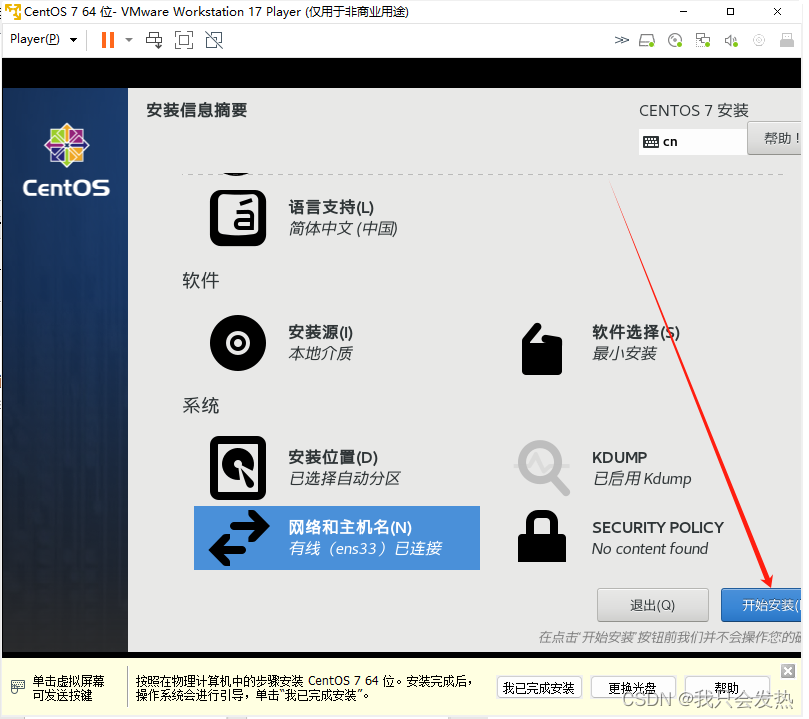Click the 最小安装 status text
This screenshot has height=719, width=809.
(624, 353)
